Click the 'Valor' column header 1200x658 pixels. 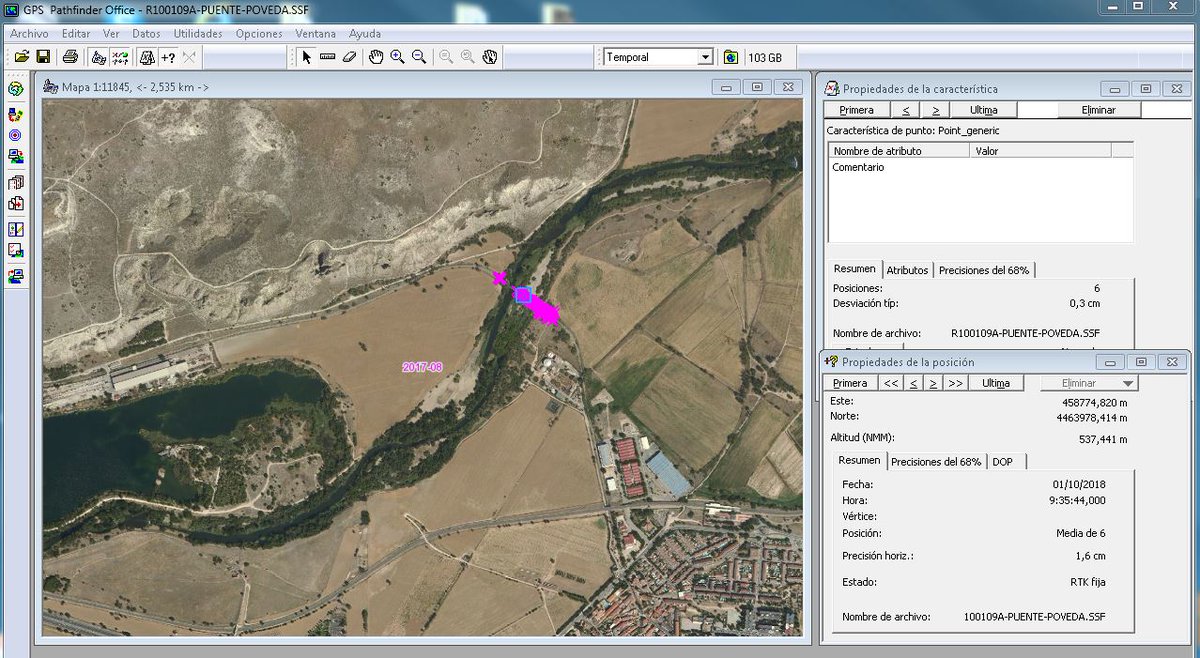(1041, 151)
